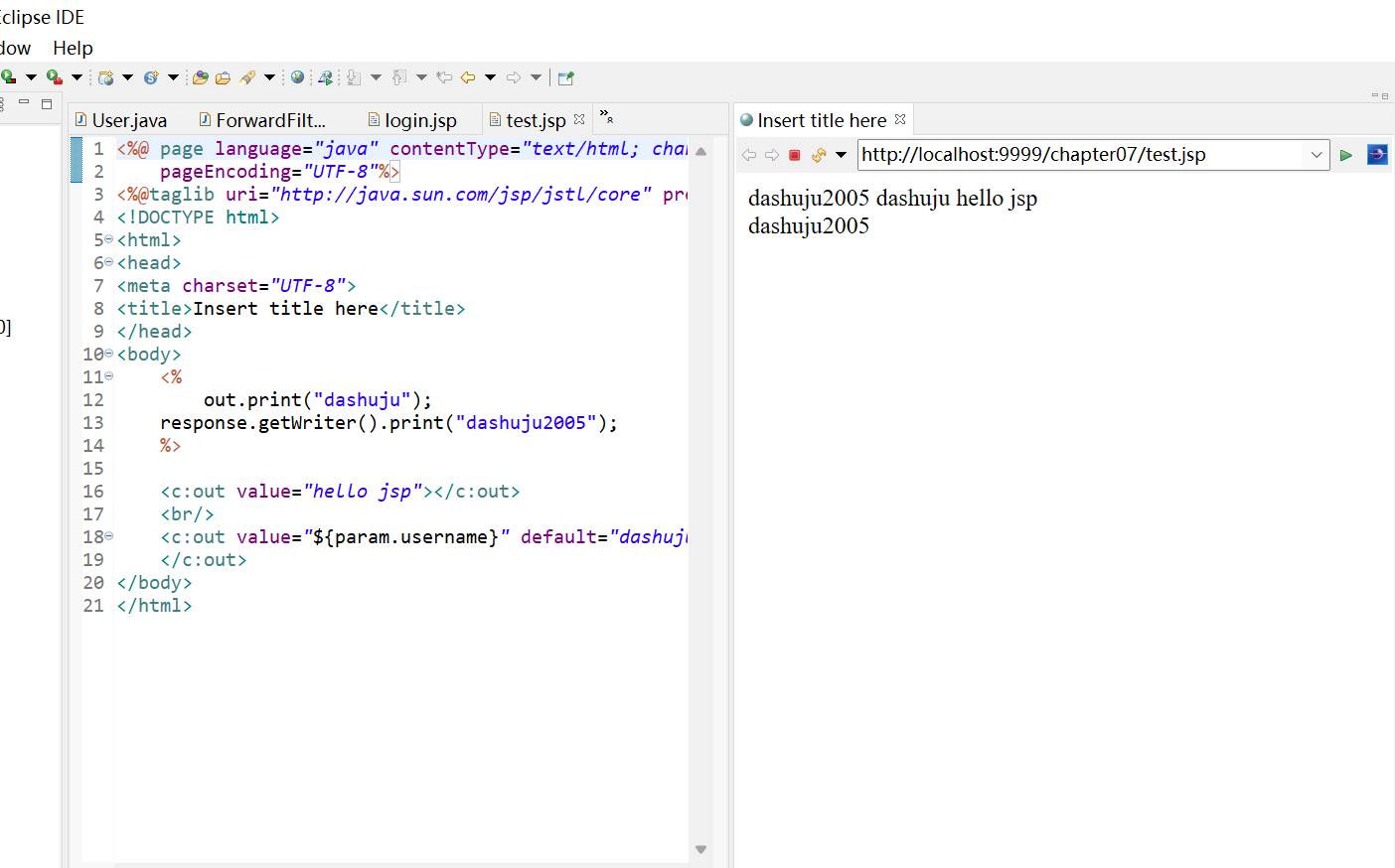The image size is (1395, 868).
Task: Click the response.getWriter() code line
Action: pos(388,423)
